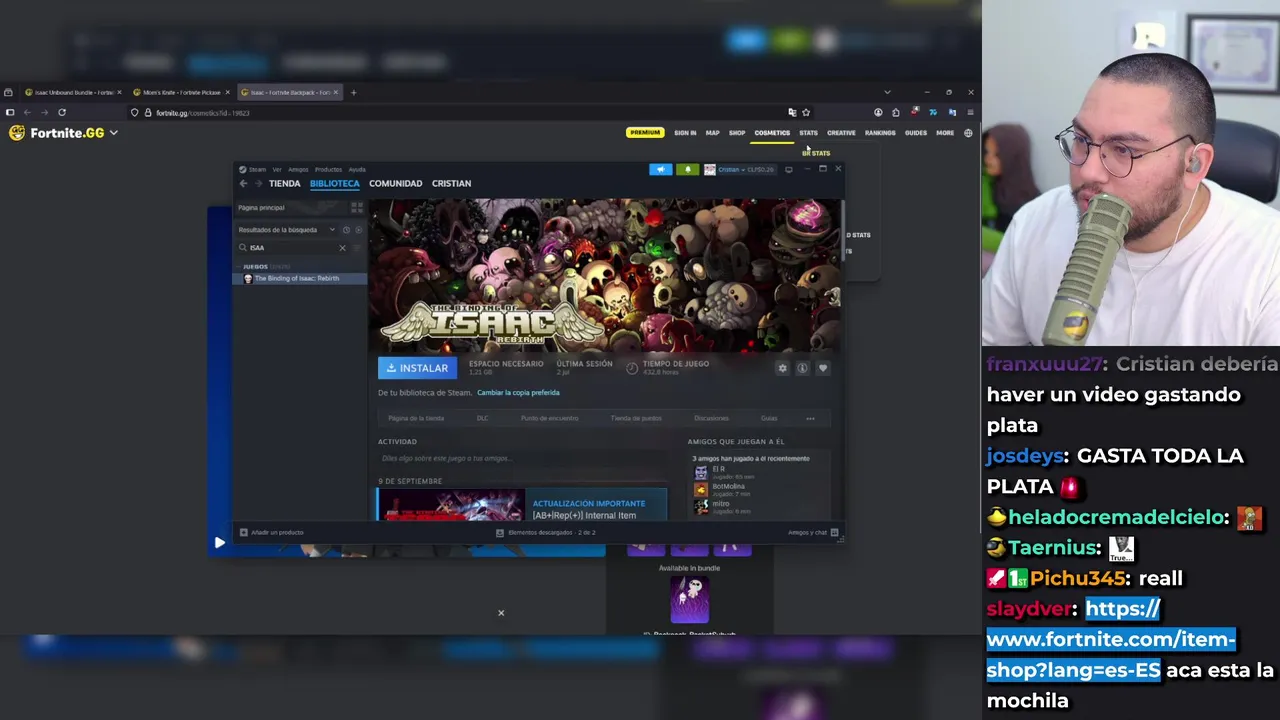This screenshot has height=720, width=1280.
Task: Open the Cristian account dropdown
Action: (740, 169)
